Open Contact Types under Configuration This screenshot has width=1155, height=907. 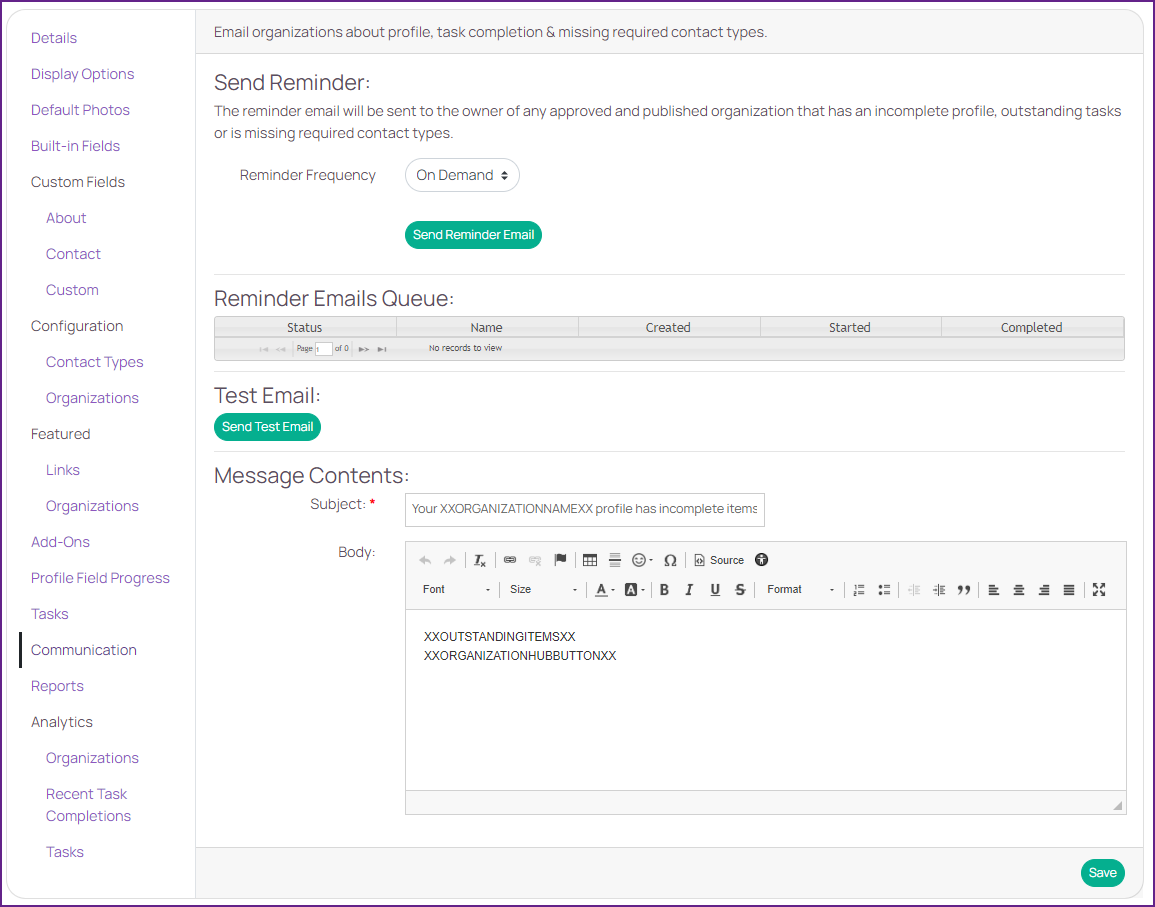tap(94, 363)
